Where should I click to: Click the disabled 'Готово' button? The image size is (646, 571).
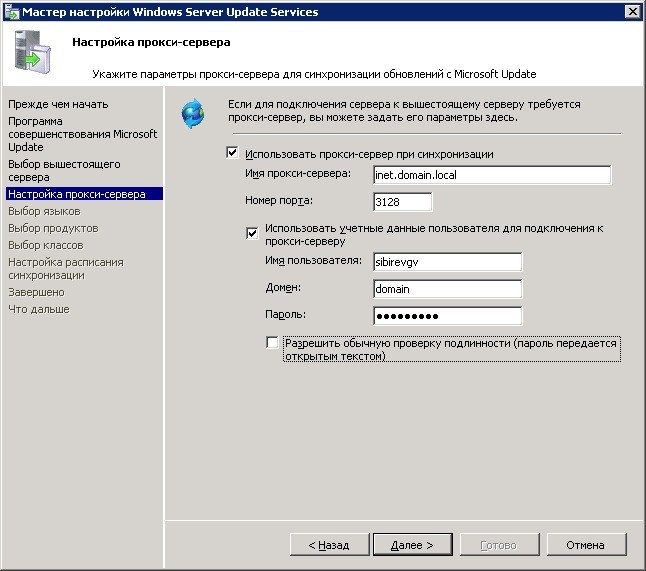coord(499,545)
